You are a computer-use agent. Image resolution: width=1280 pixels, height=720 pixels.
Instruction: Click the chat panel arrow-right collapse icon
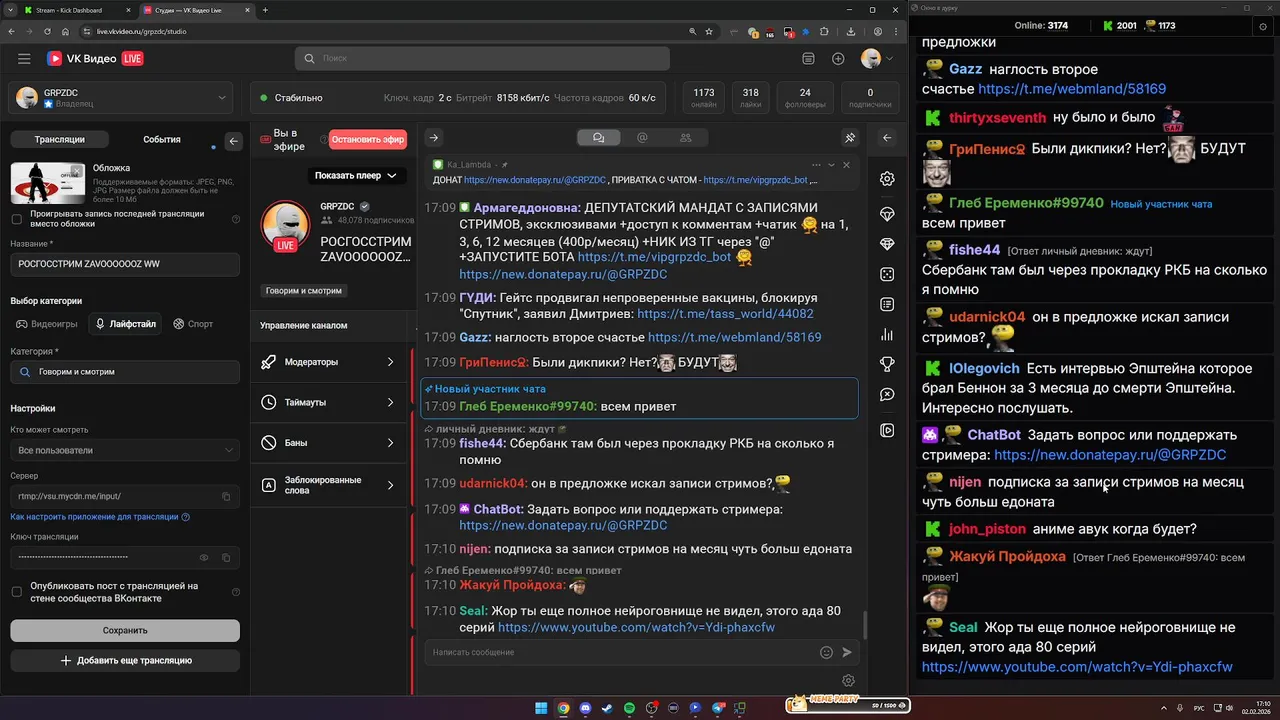click(x=434, y=138)
